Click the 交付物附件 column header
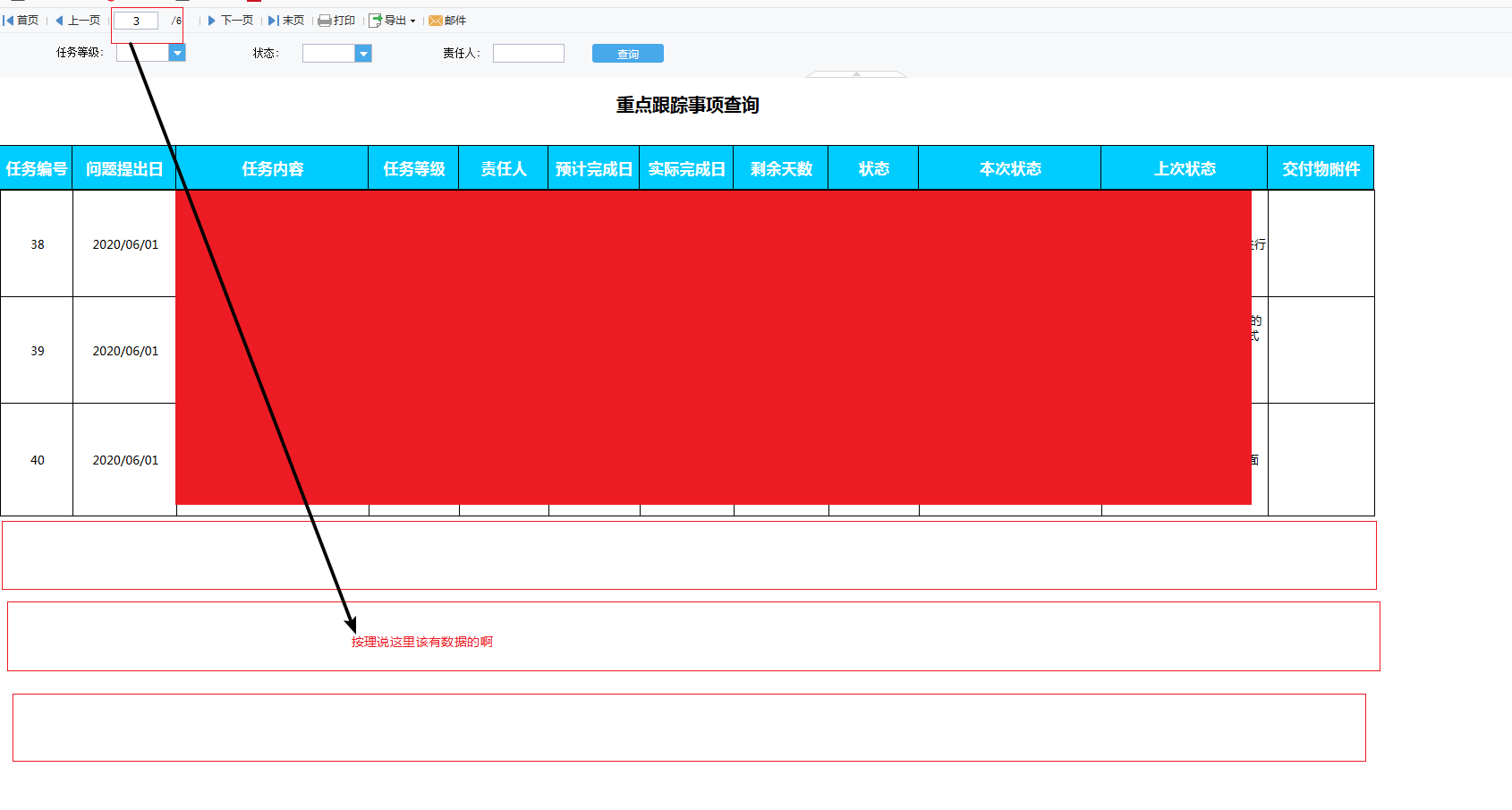1512x810 pixels. click(1321, 168)
